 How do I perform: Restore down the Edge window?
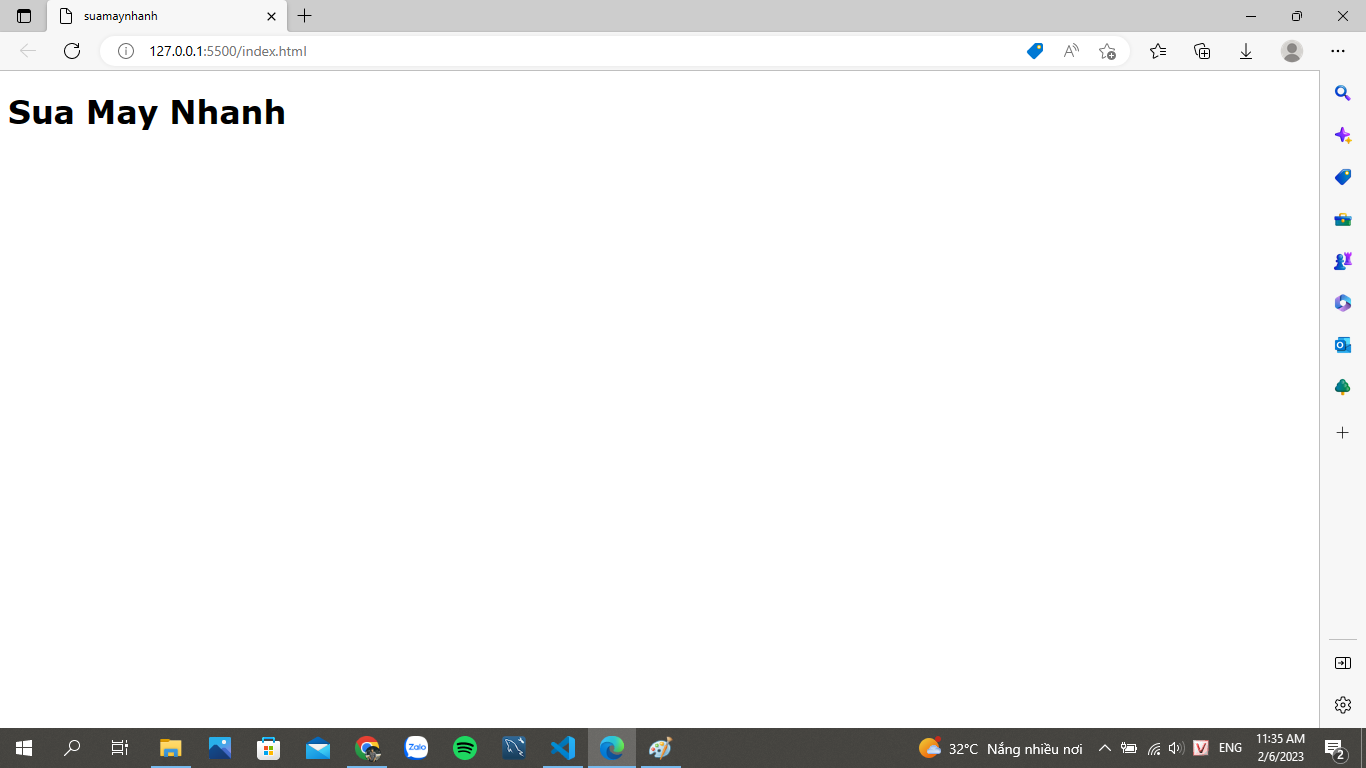(x=1297, y=16)
